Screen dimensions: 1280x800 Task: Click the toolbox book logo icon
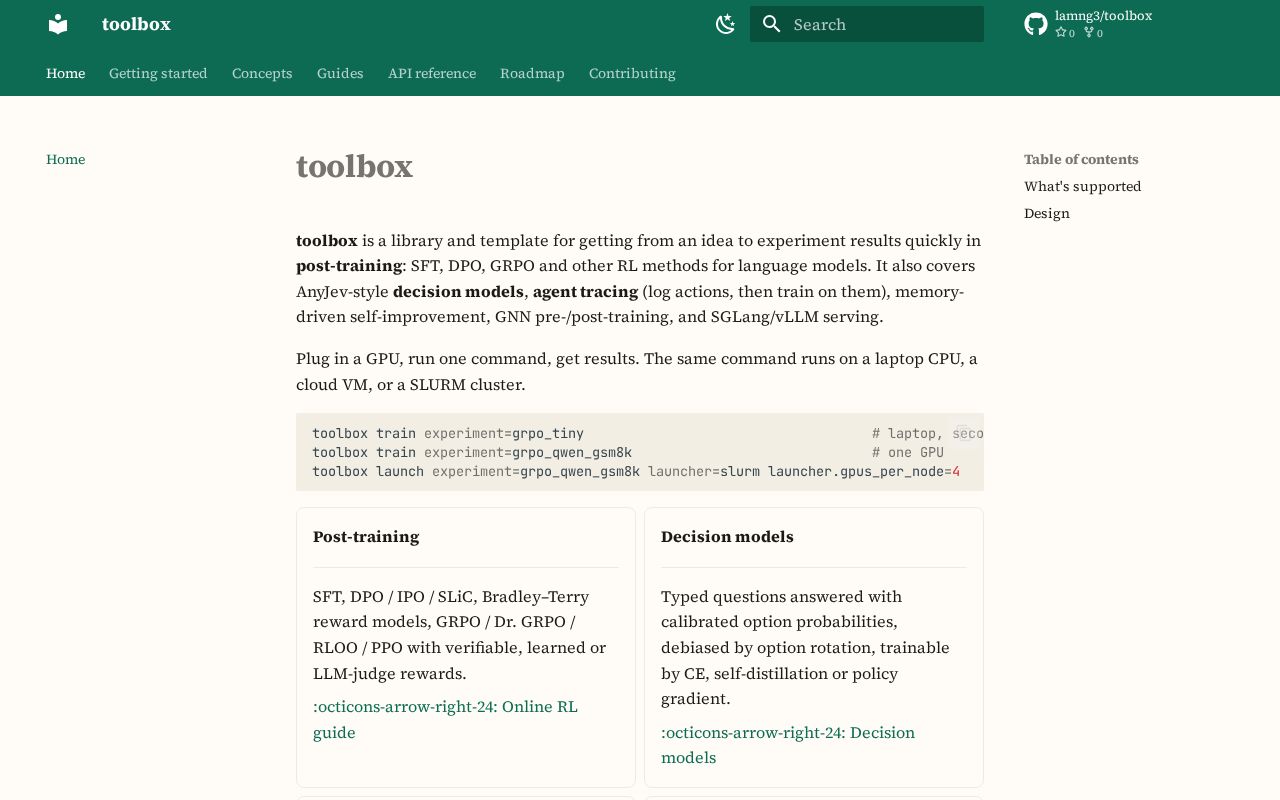[58, 24]
